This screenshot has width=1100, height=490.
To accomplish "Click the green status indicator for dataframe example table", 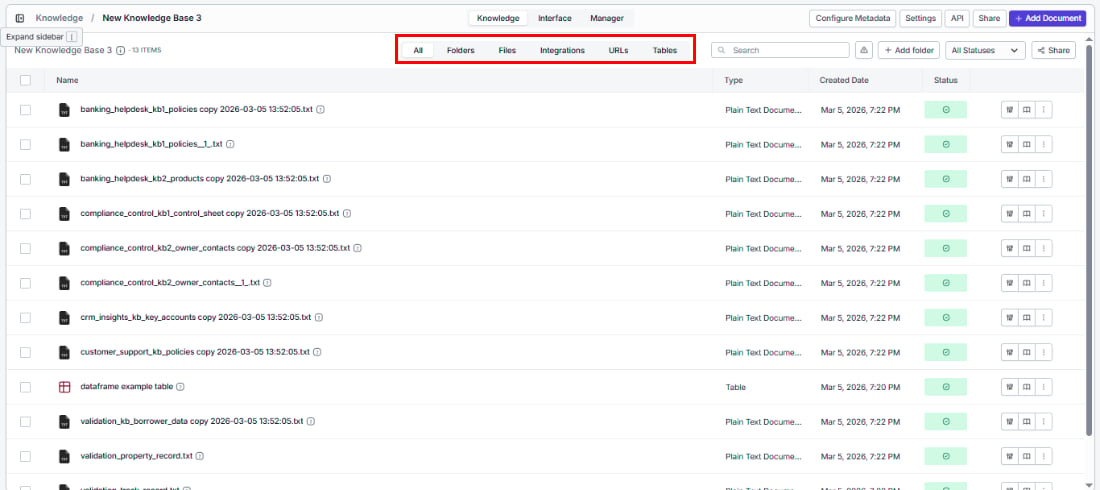I will point(945,387).
